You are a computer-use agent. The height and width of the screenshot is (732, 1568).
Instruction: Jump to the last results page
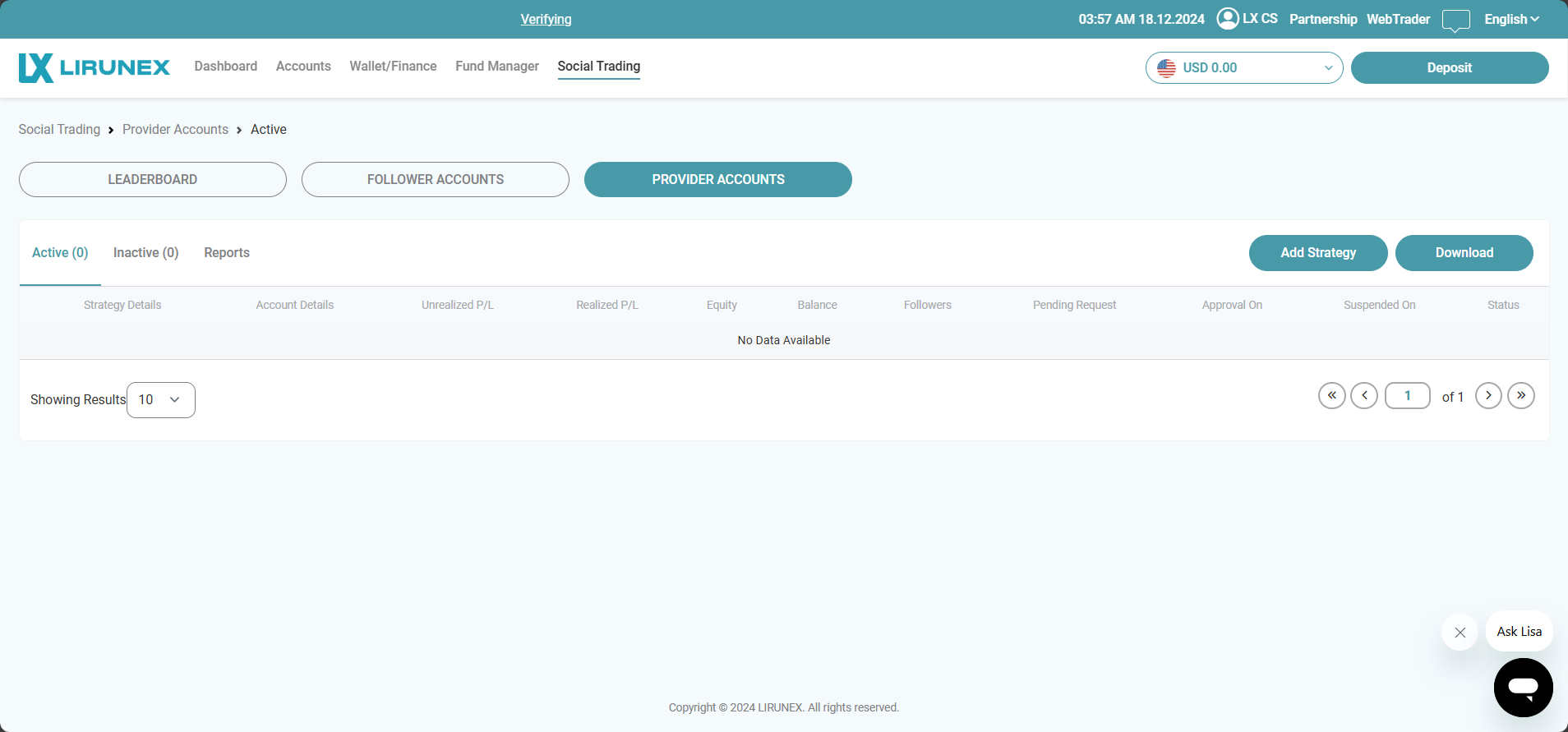click(x=1521, y=396)
